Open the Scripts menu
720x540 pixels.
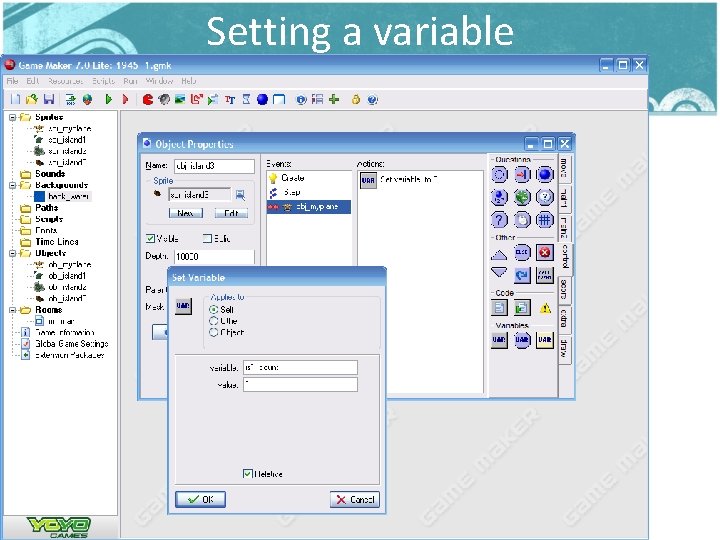(x=103, y=81)
